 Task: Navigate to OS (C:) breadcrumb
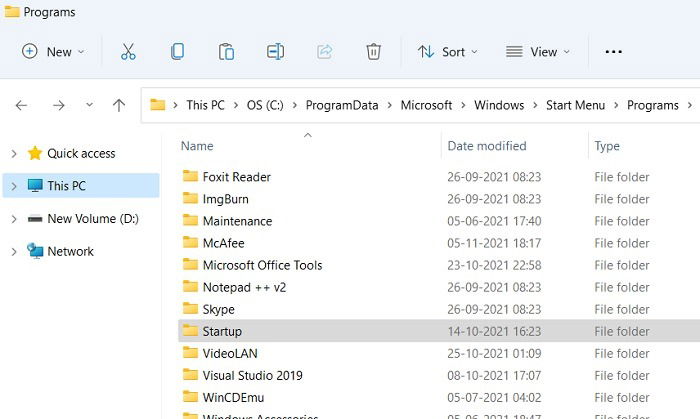coord(265,105)
